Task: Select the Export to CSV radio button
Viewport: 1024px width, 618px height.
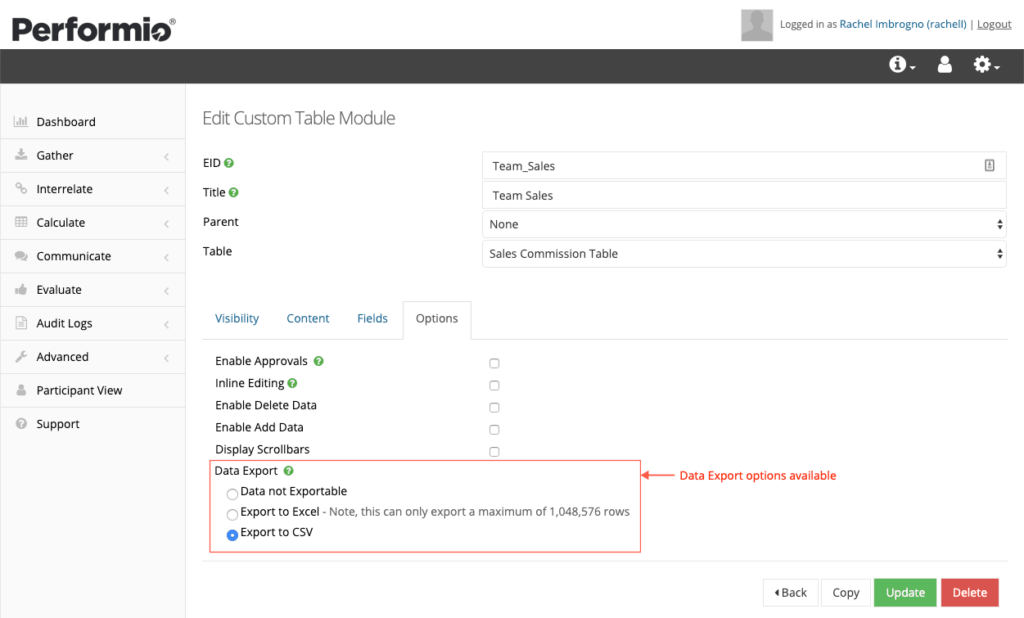Action: click(232, 535)
